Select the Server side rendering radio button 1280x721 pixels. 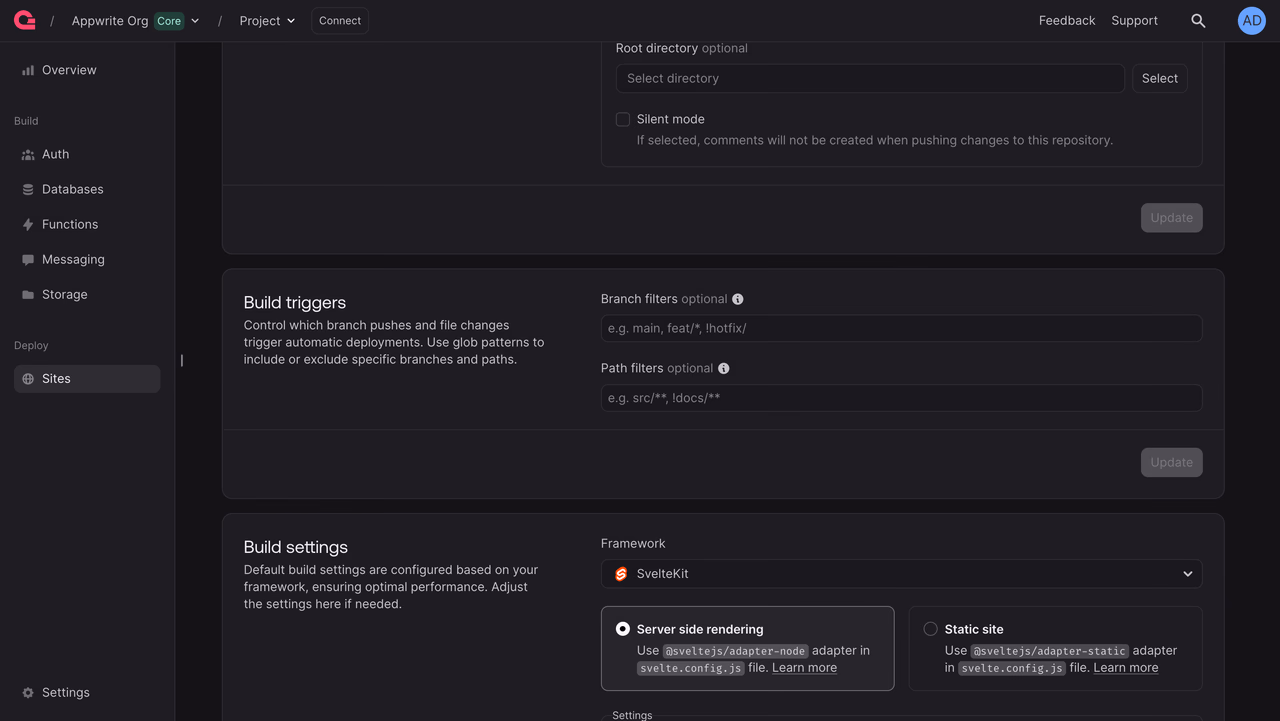(623, 629)
